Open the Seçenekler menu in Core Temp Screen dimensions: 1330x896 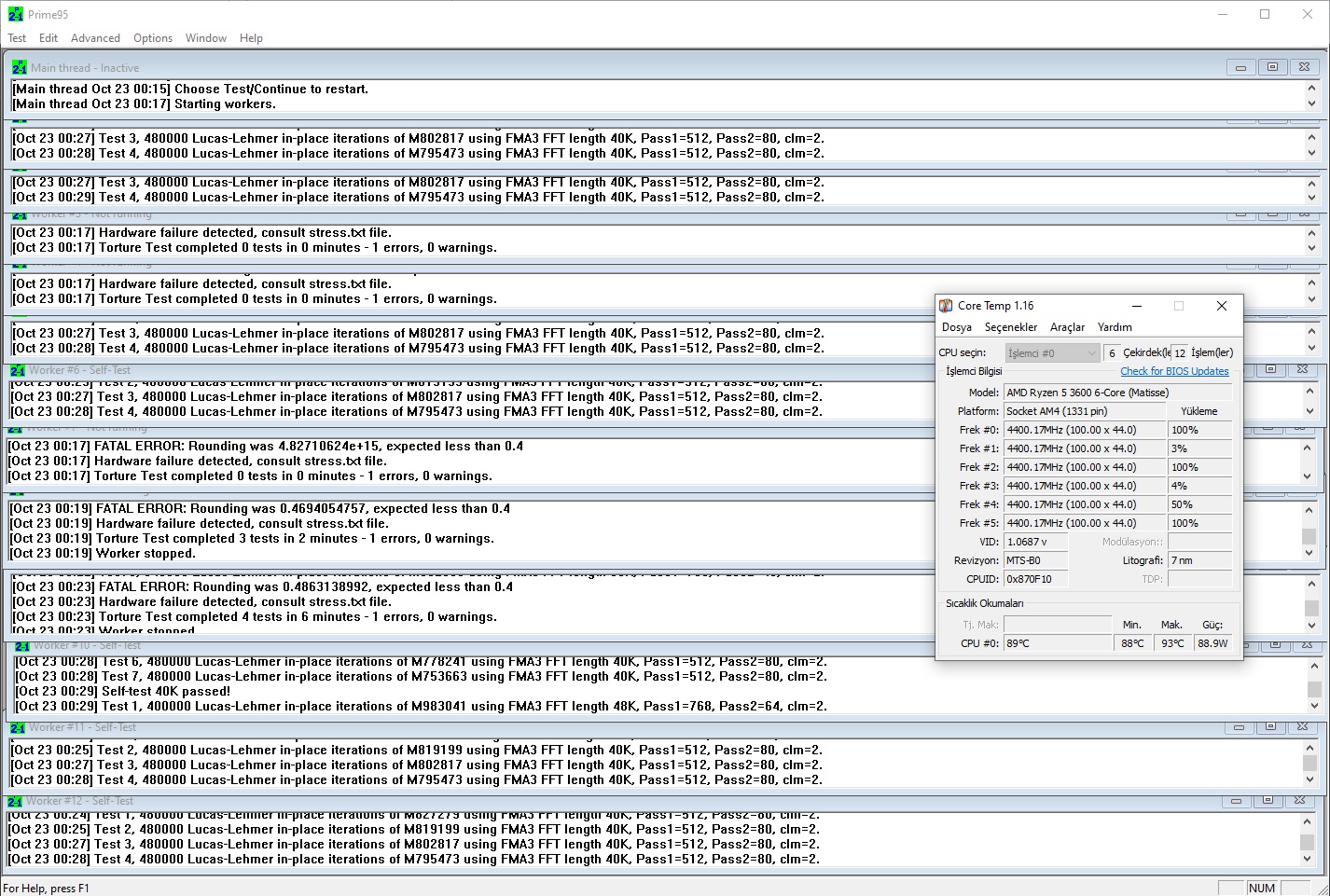[1011, 327]
